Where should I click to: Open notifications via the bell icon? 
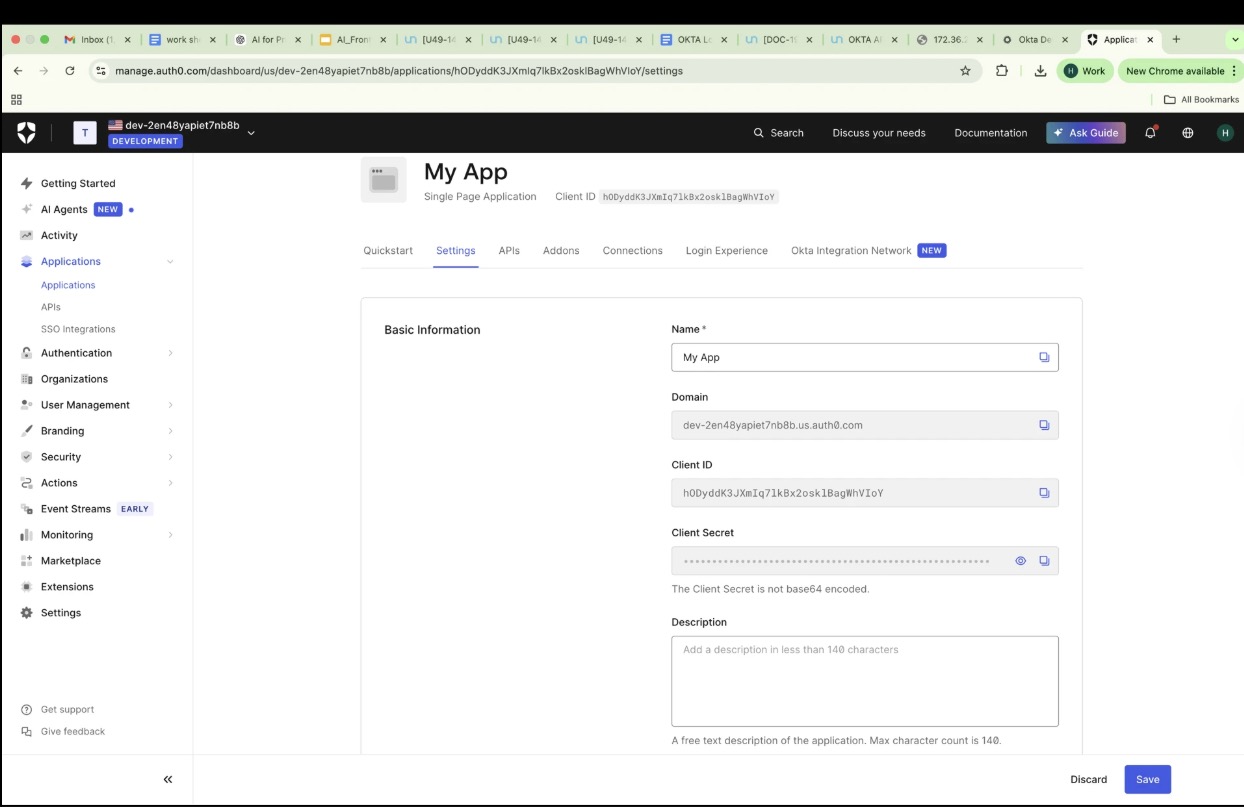tap(1150, 132)
